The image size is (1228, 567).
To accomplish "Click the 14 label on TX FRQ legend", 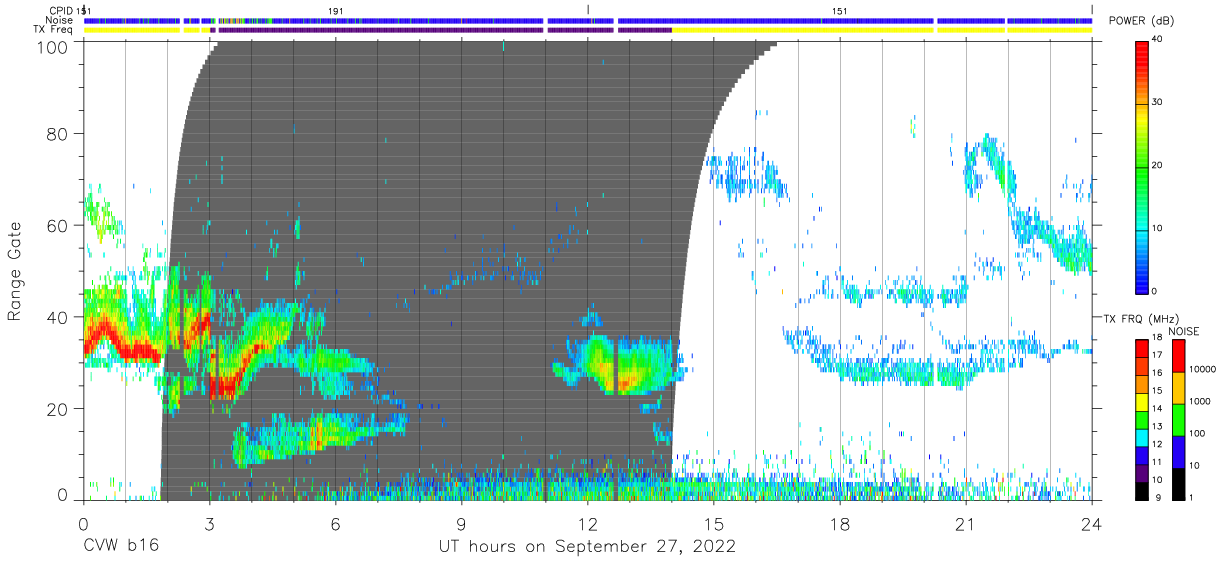I will [x=1158, y=410].
